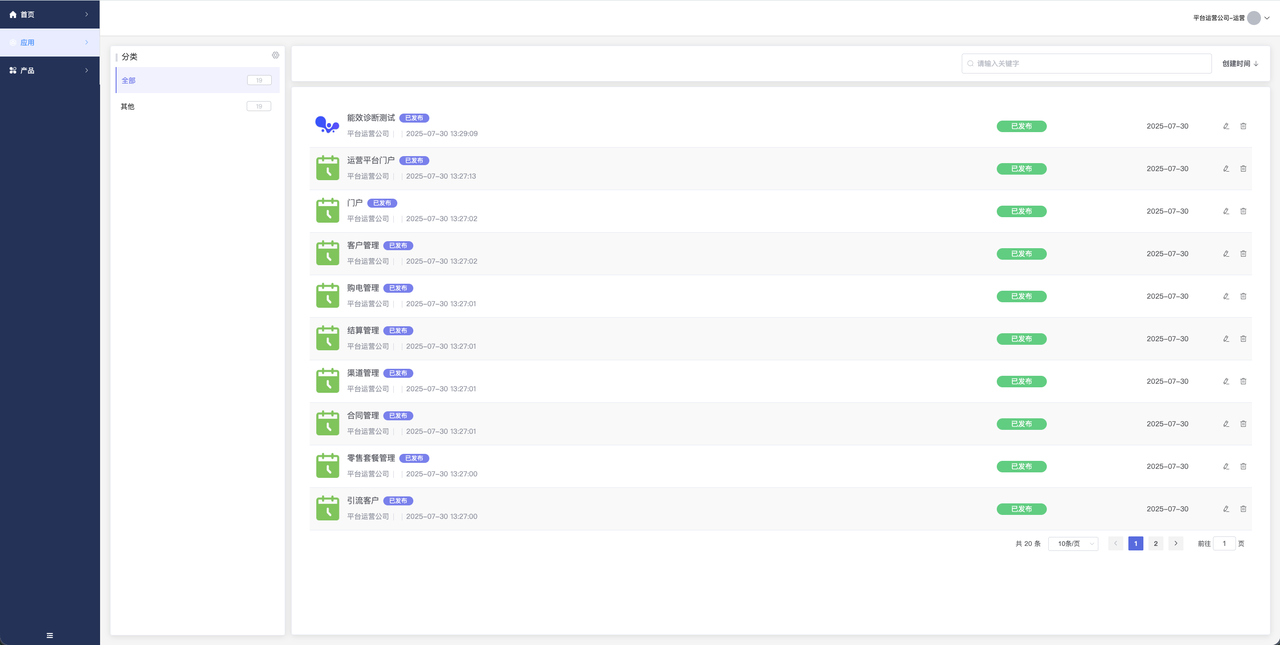Expand the 产品 sidebar menu
This screenshot has height=645, width=1280.
(50, 70)
